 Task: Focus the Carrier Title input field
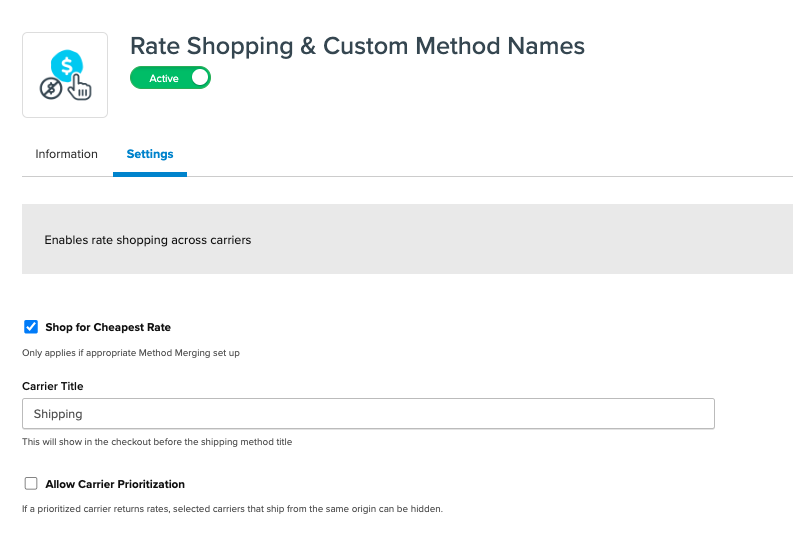tap(368, 414)
